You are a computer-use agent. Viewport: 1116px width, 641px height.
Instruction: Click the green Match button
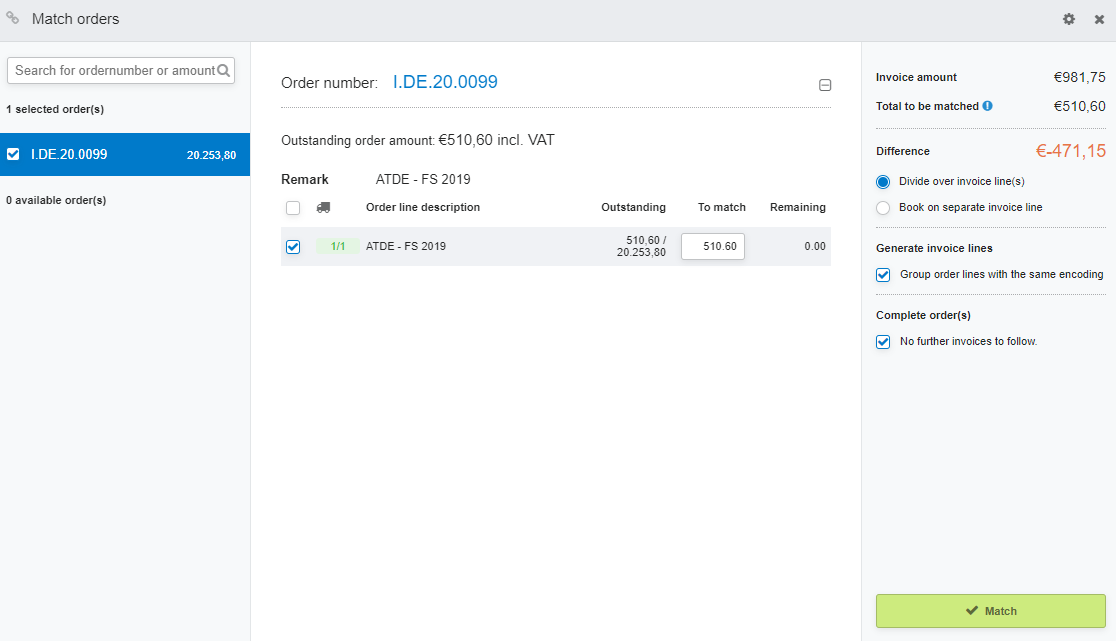click(x=991, y=611)
